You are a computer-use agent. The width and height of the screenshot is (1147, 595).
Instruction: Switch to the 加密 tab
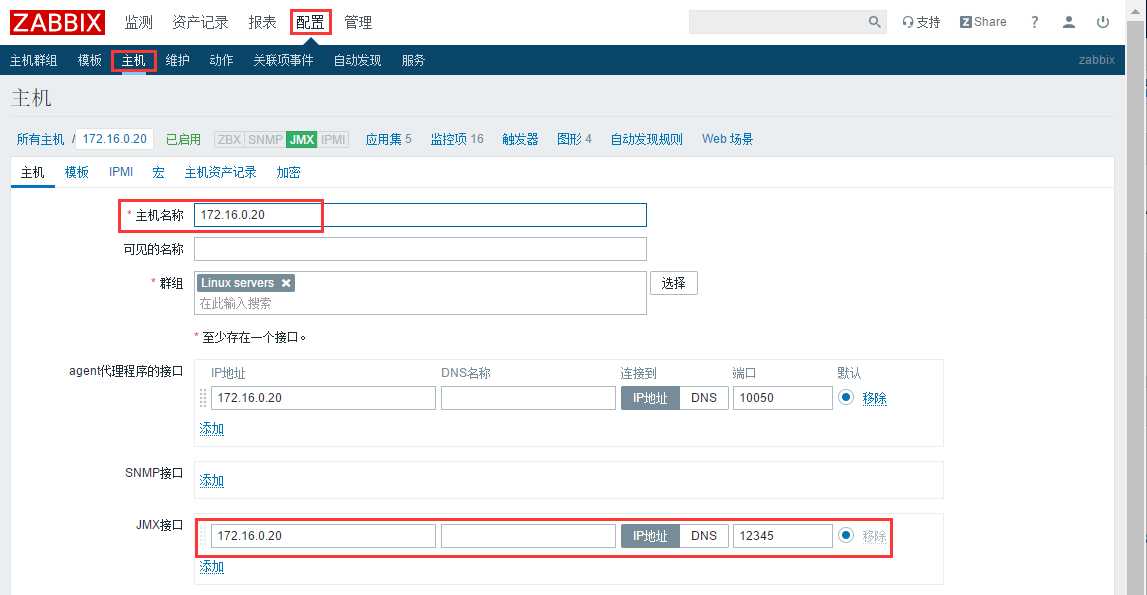tap(288, 173)
